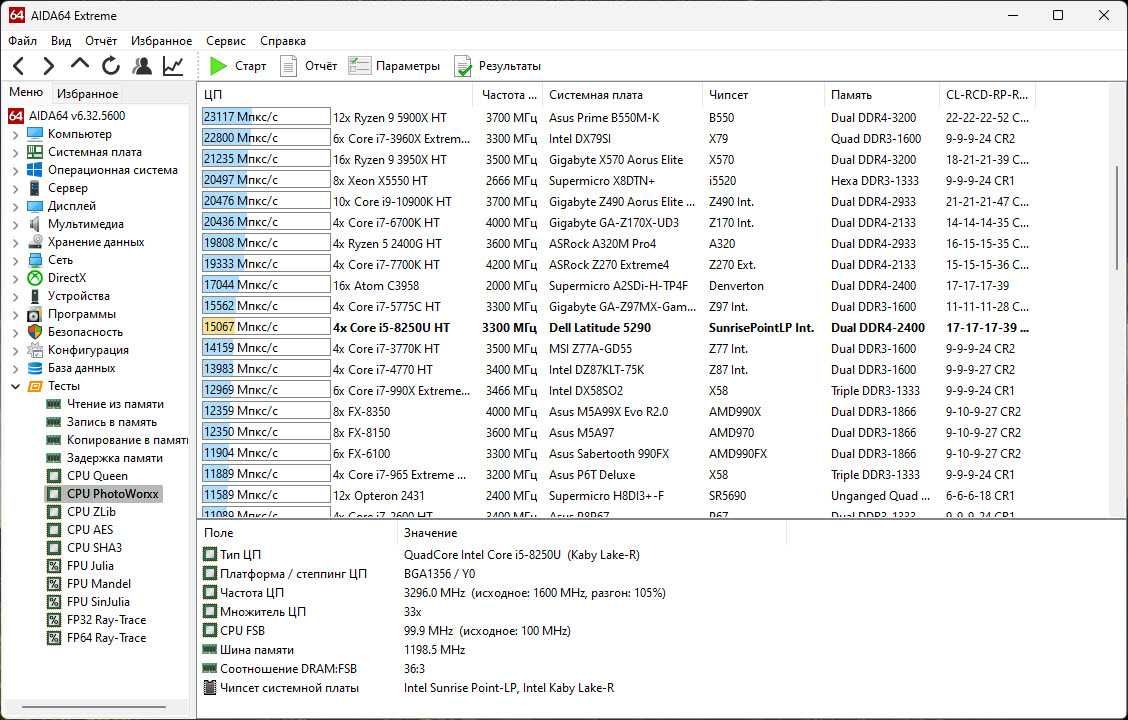Collapse the Тесты tree node
This screenshot has width=1128, height=720.
coord(15,386)
